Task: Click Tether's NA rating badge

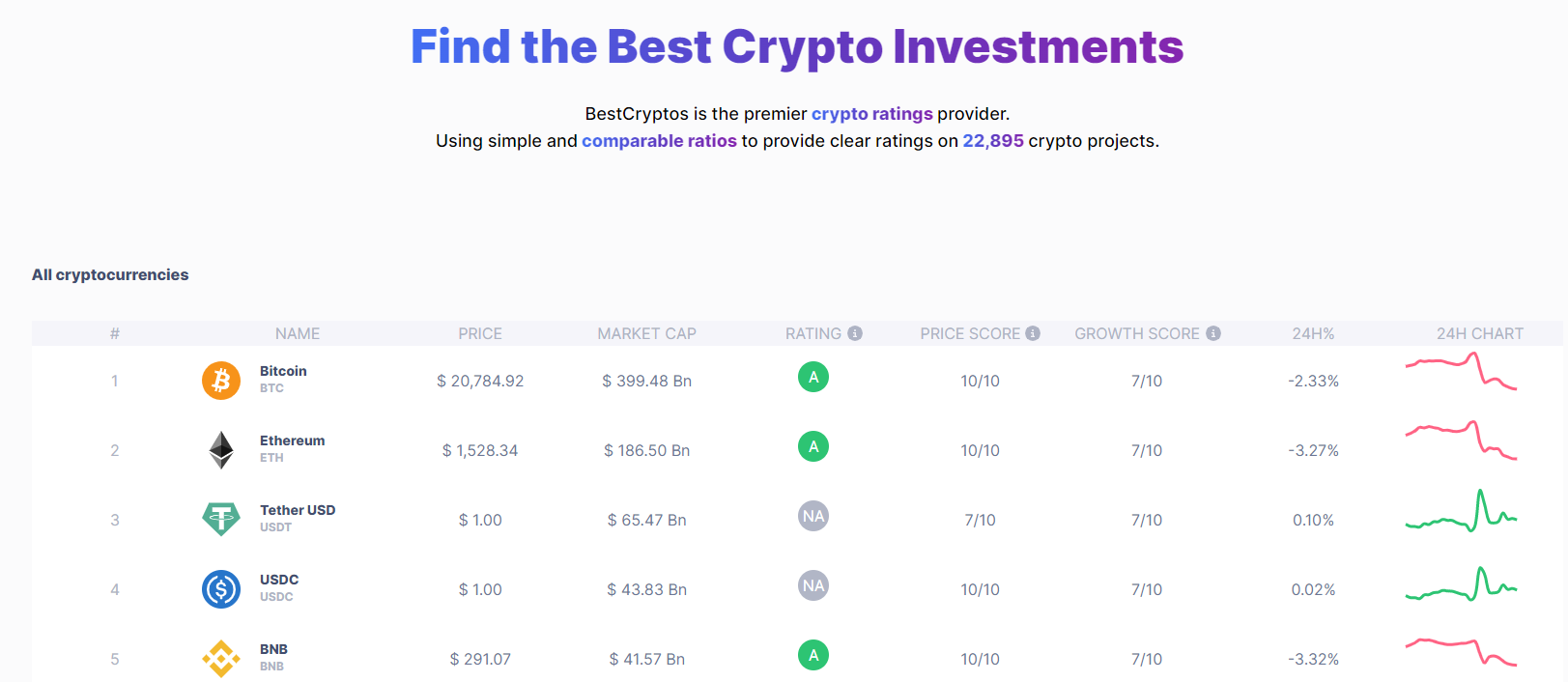Action: click(x=813, y=516)
